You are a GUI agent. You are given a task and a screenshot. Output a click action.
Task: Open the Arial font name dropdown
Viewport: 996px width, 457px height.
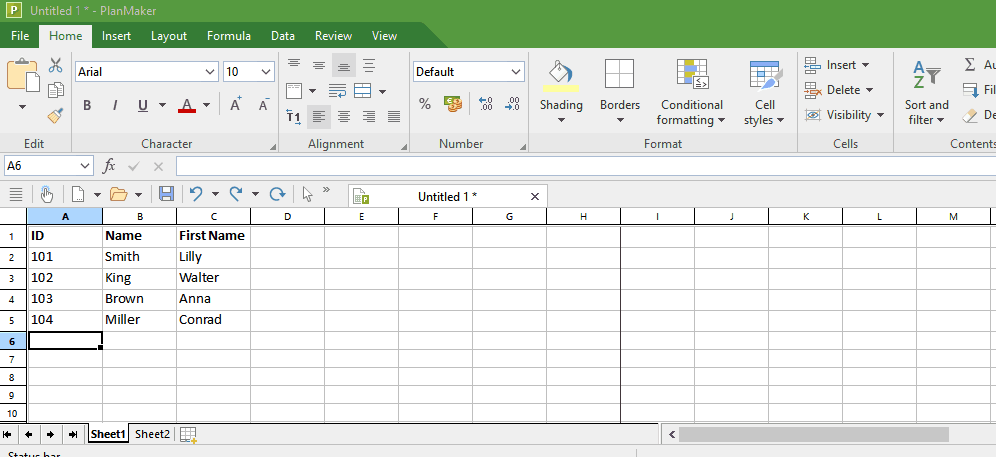tap(210, 72)
